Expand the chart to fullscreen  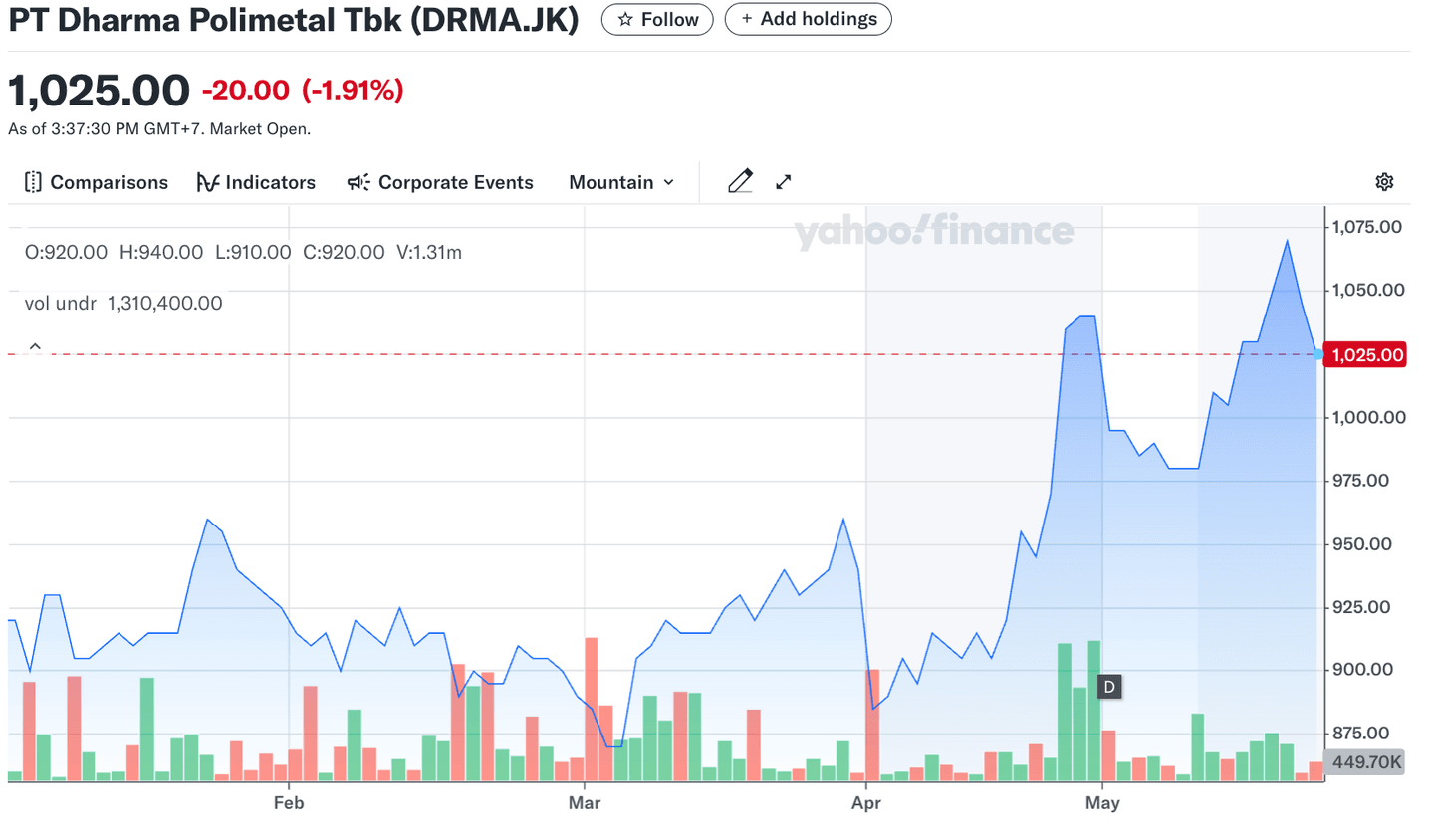point(783,181)
